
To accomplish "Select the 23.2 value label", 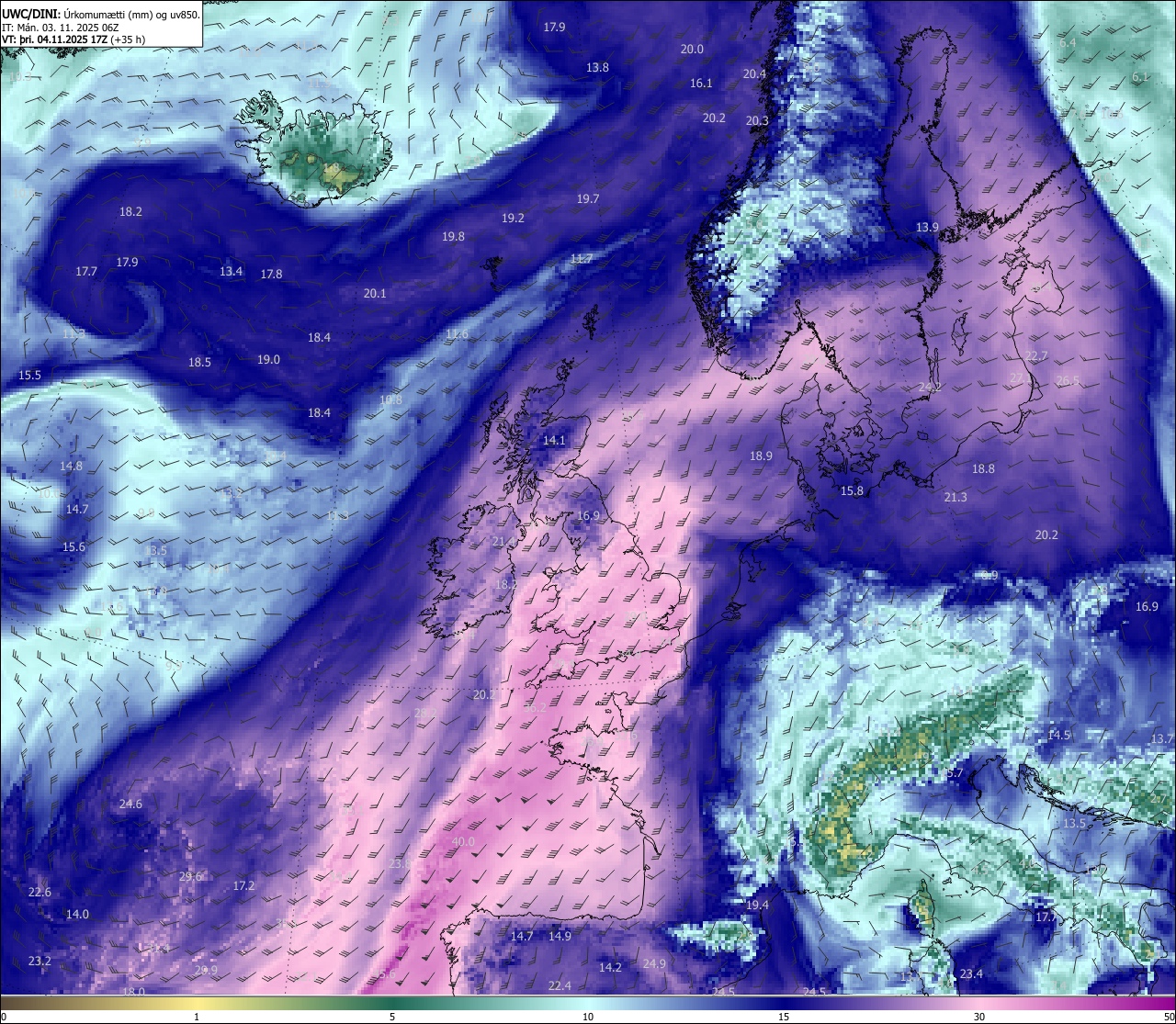I will [40, 962].
